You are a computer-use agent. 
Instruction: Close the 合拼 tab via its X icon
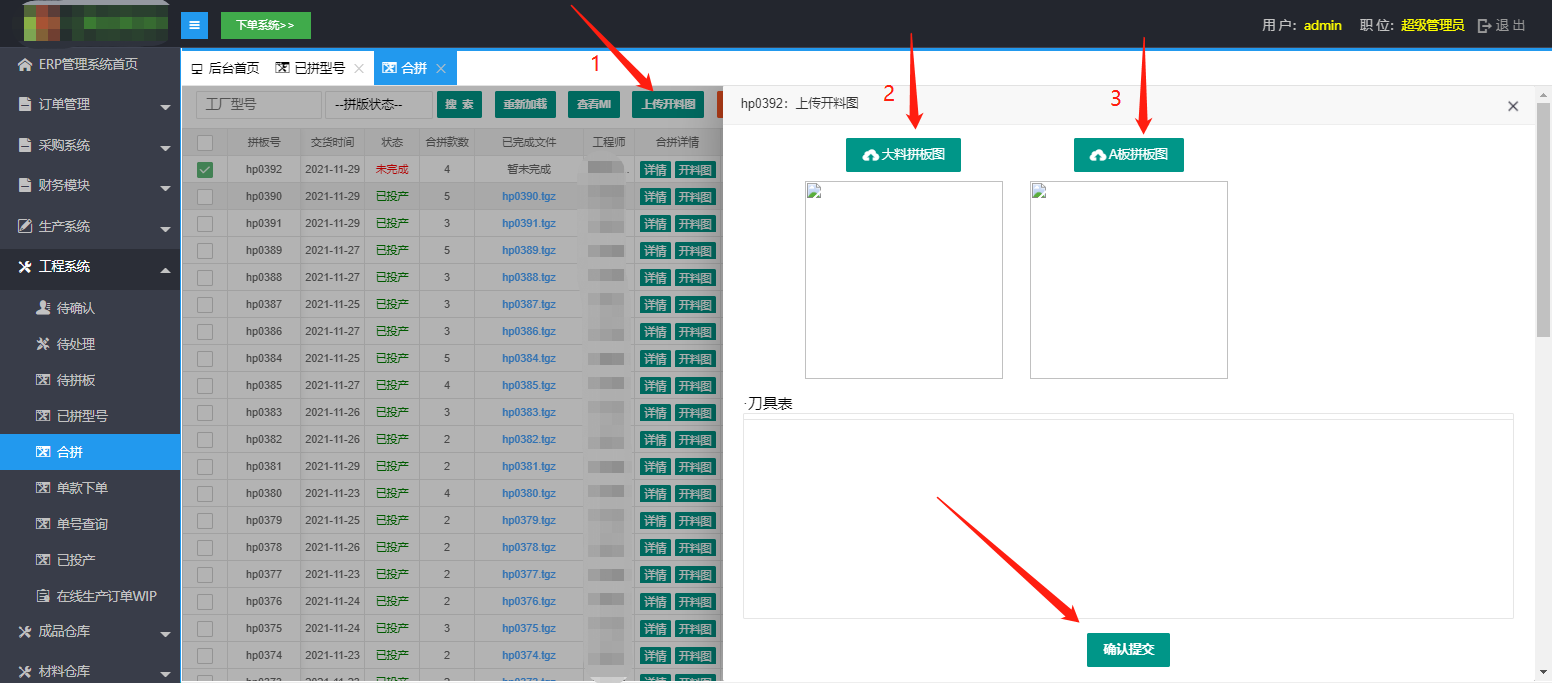441,69
